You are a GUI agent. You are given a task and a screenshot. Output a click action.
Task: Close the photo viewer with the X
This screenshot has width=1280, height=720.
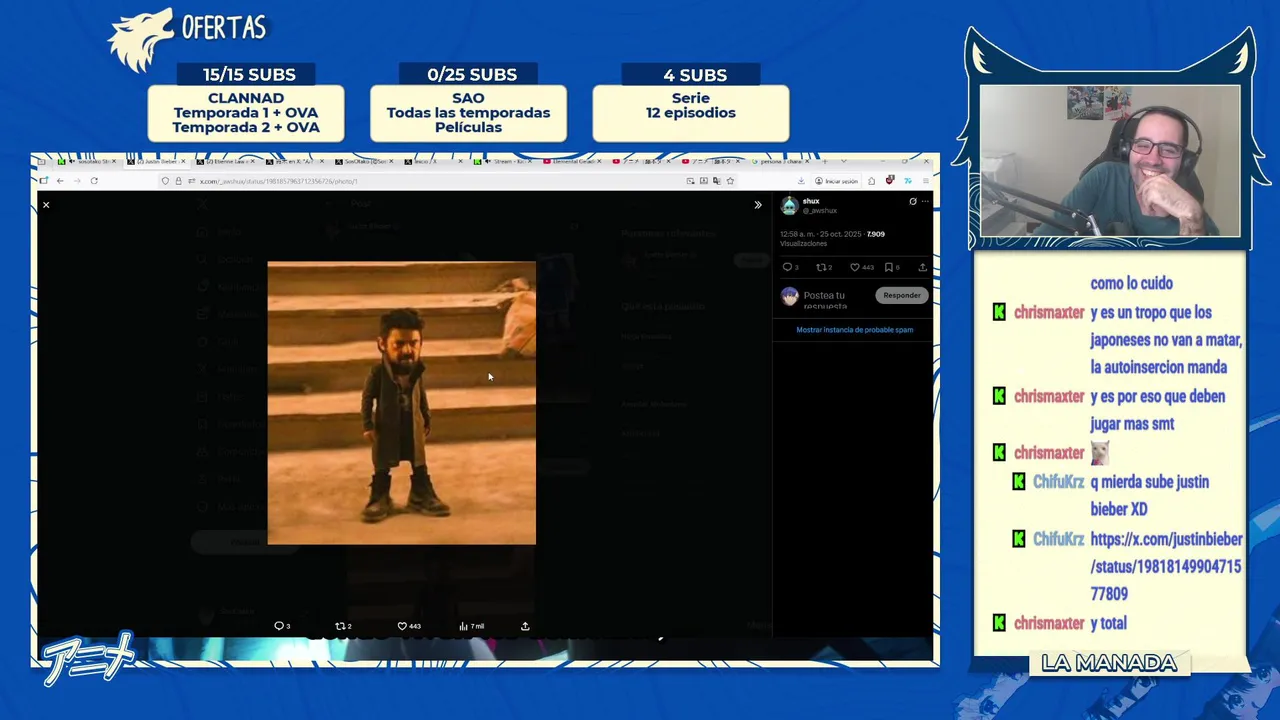tap(45, 205)
